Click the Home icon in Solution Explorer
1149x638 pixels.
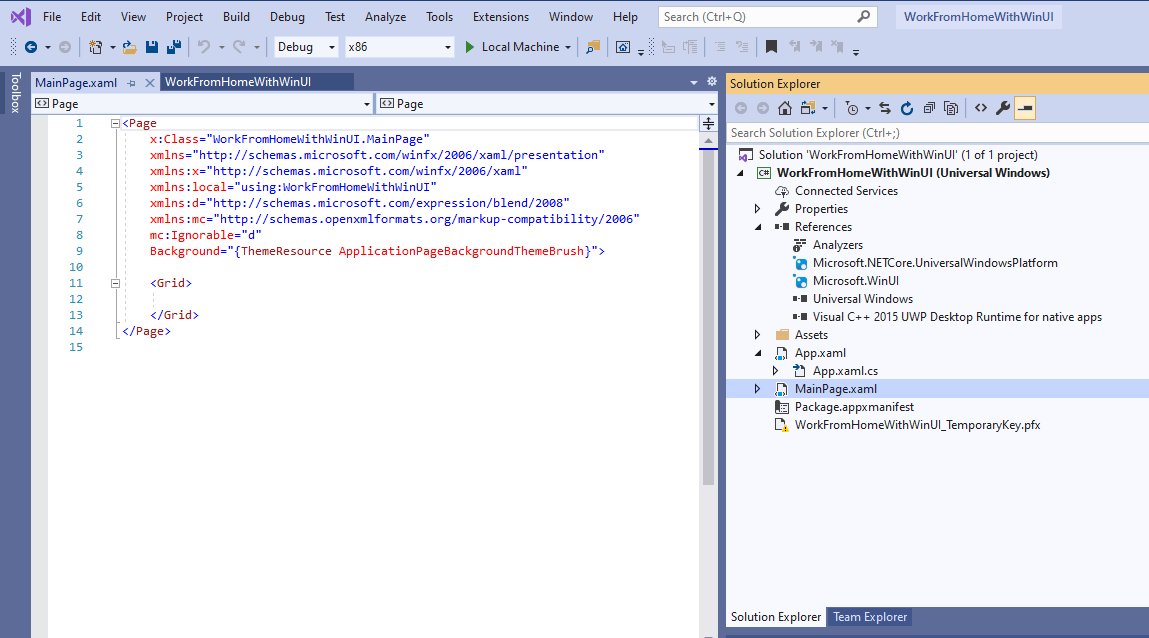click(785, 108)
